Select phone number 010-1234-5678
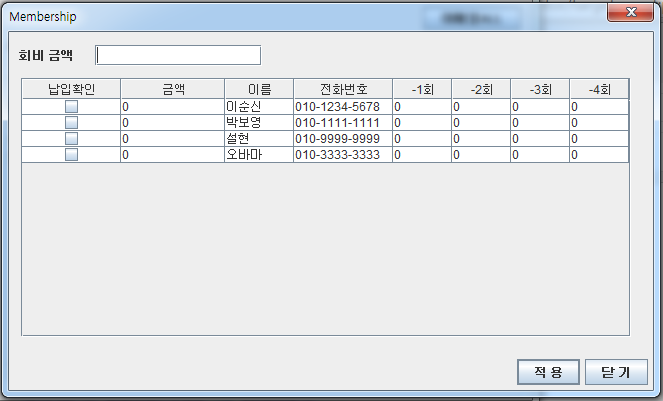The image size is (663, 401). coord(343,107)
